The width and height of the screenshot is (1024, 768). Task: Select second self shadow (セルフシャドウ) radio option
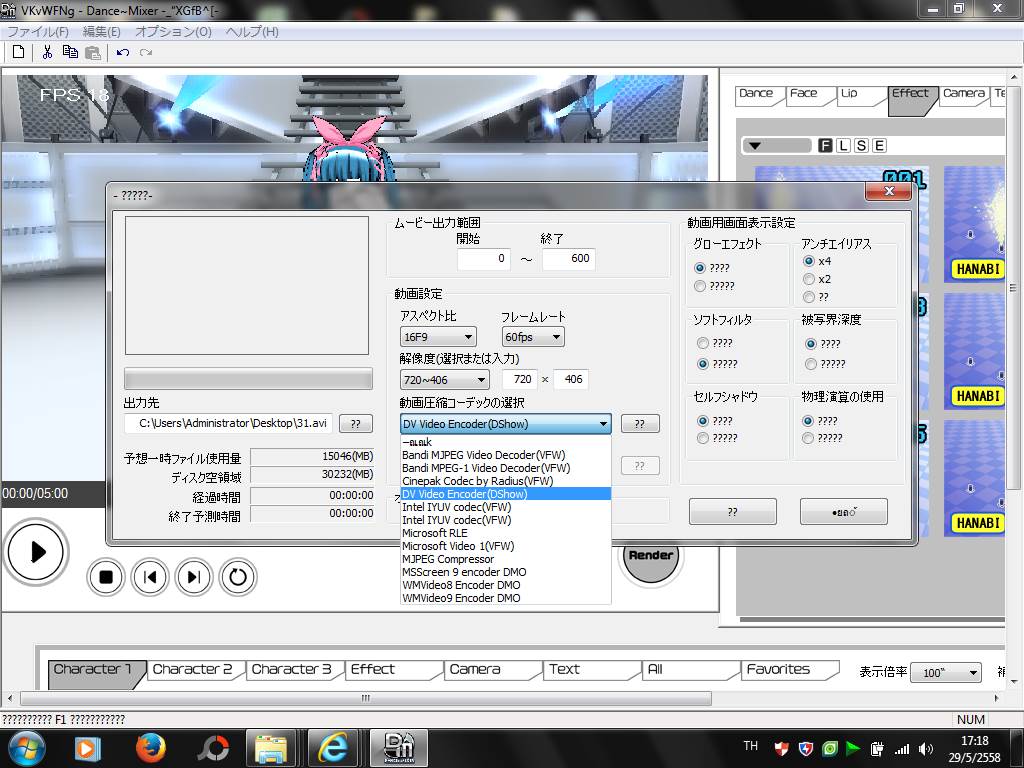click(703, 438)
